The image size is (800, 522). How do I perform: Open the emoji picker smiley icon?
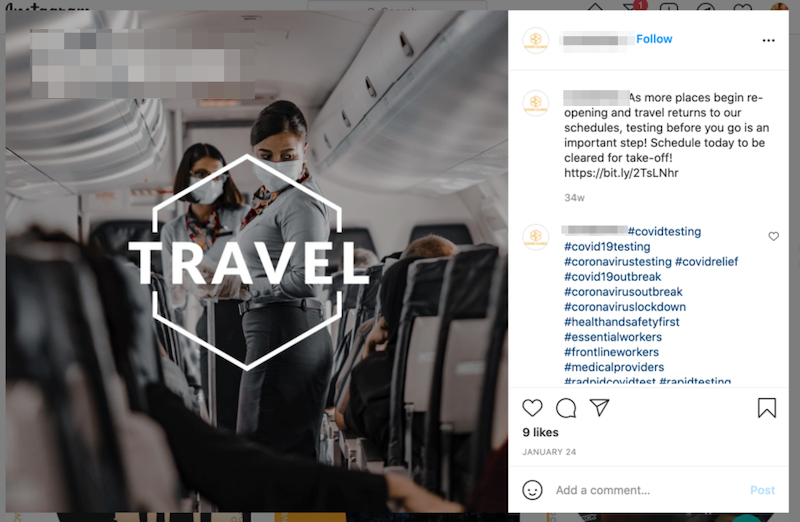532,490
